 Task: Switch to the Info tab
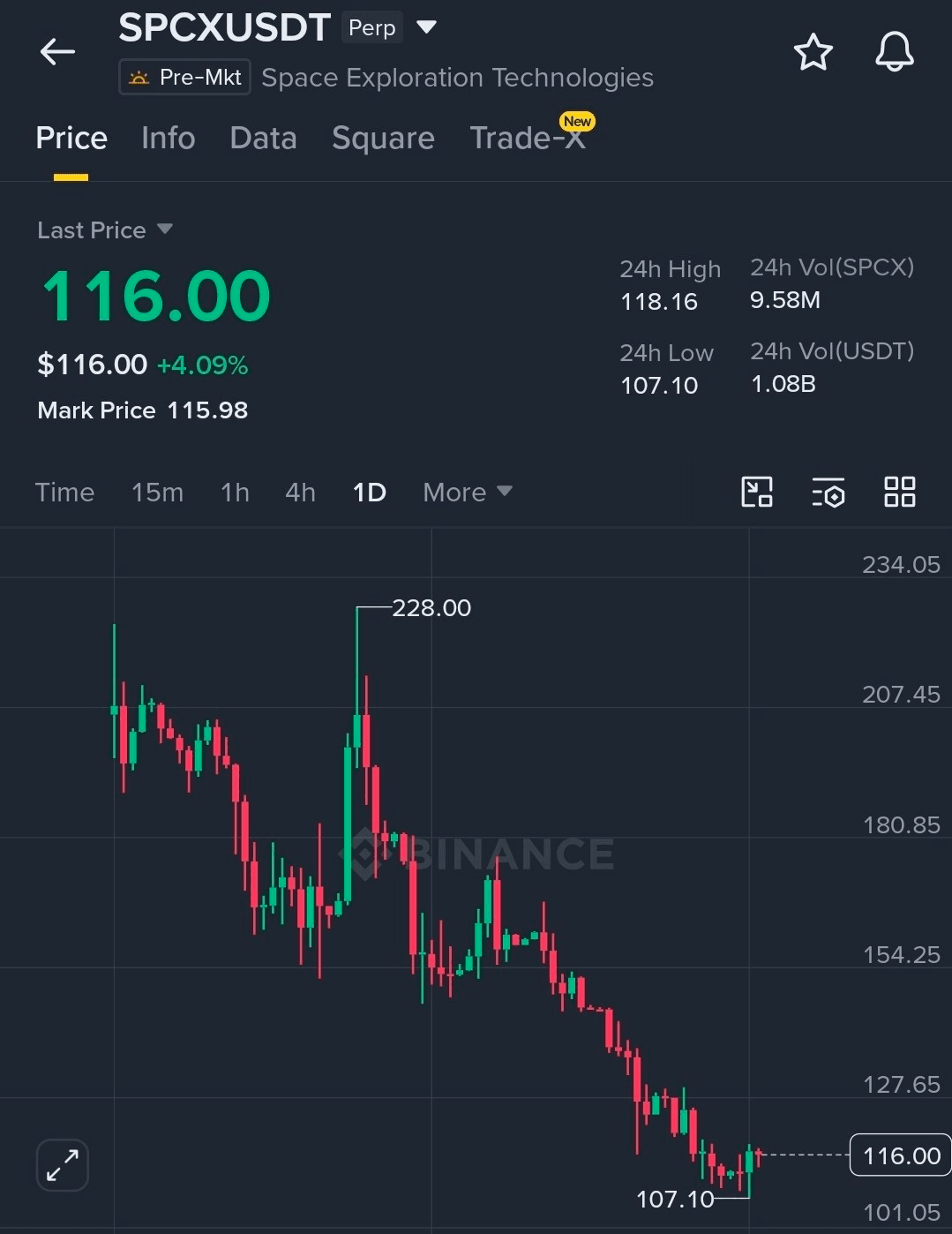pos(168,139)
